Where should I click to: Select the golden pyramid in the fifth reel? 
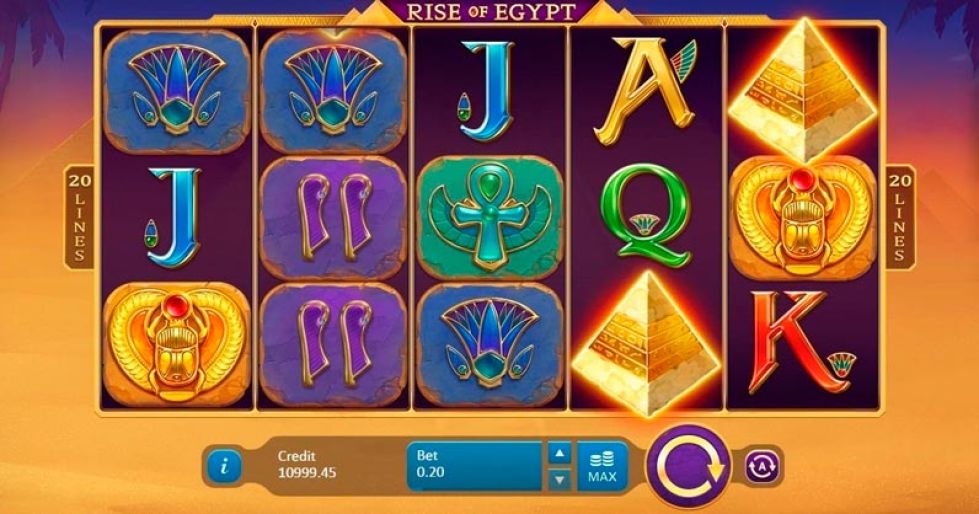(x=803, y=91)
